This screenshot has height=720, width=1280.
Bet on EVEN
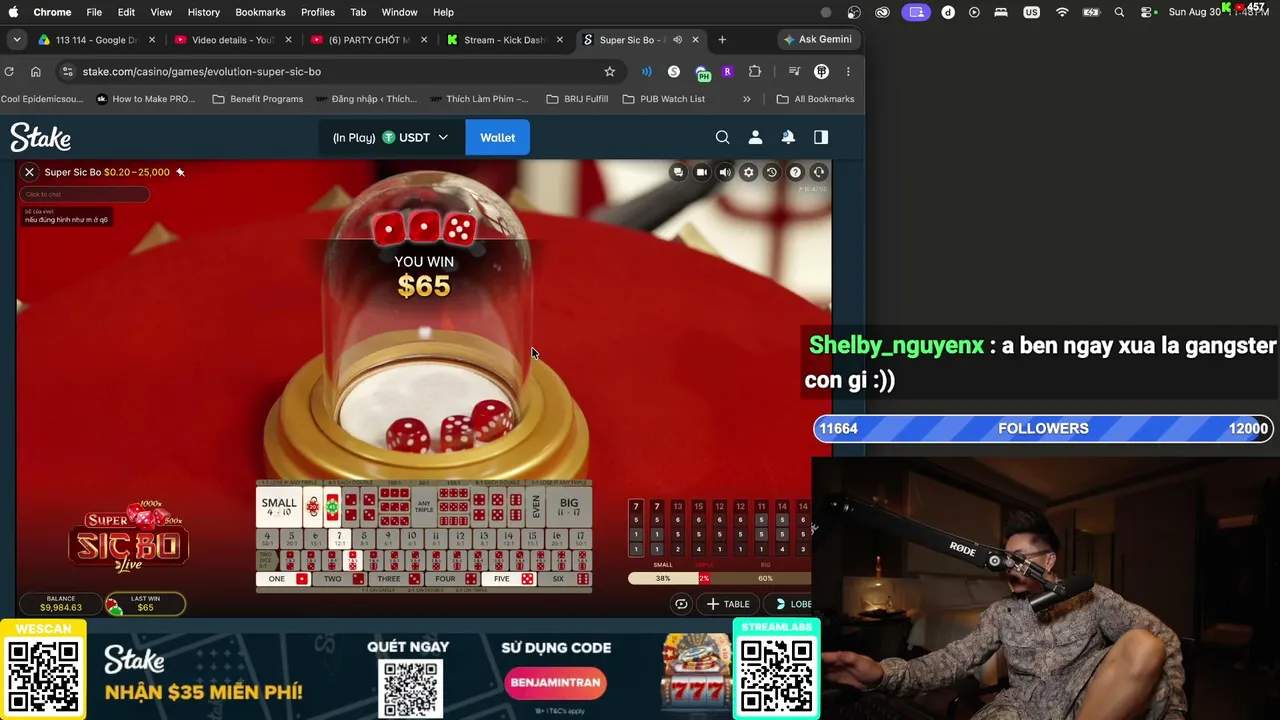(536, 507)
